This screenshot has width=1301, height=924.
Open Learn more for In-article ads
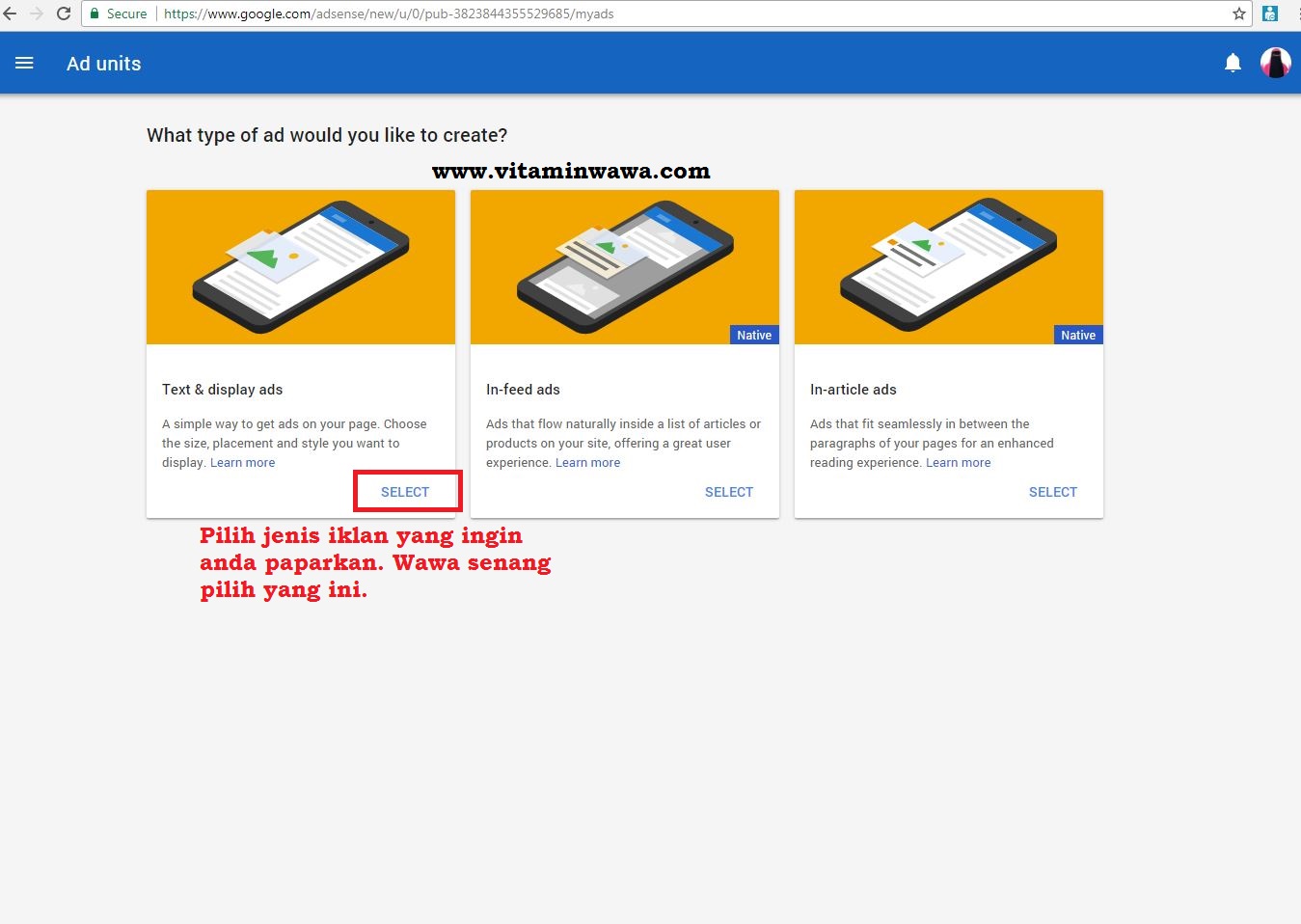pos(958,462)
